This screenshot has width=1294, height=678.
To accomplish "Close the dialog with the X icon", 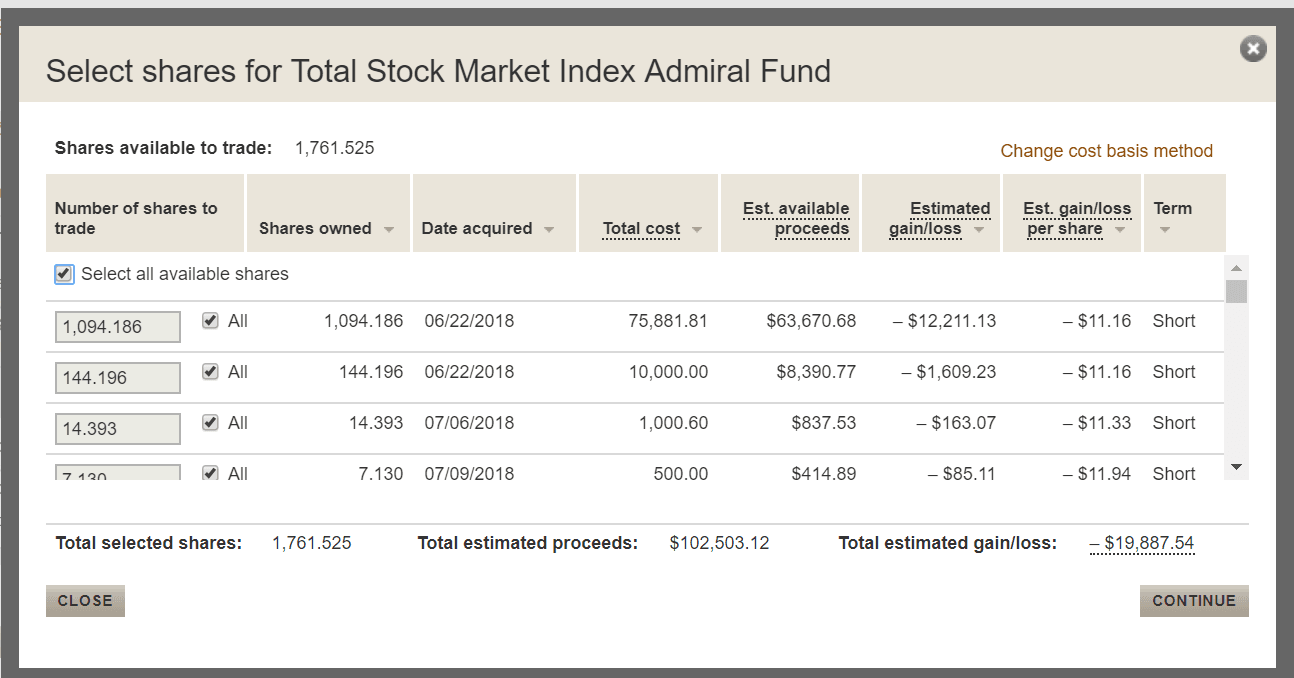I will pyautogui.click(x=1253, y=48).
